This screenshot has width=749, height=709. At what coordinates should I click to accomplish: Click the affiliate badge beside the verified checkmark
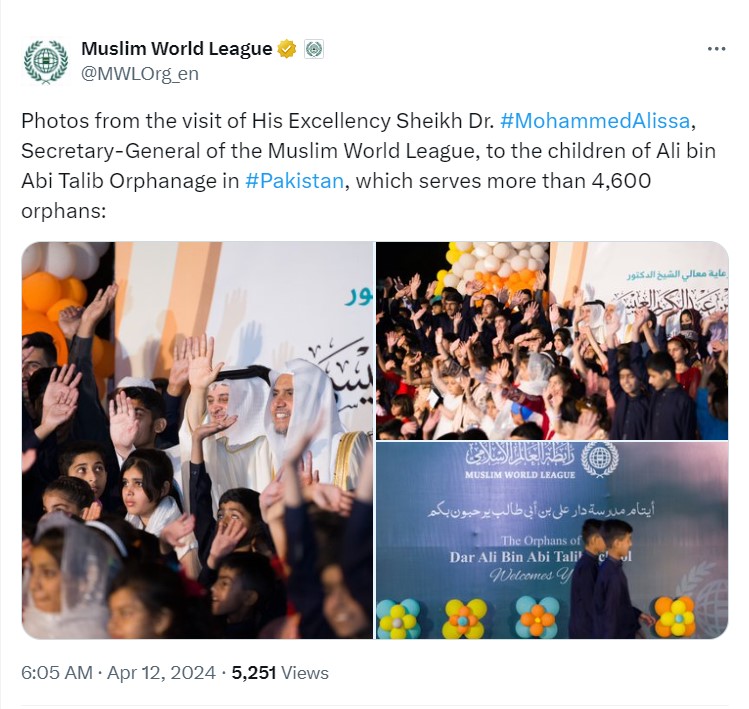click(x=314, y=49)
